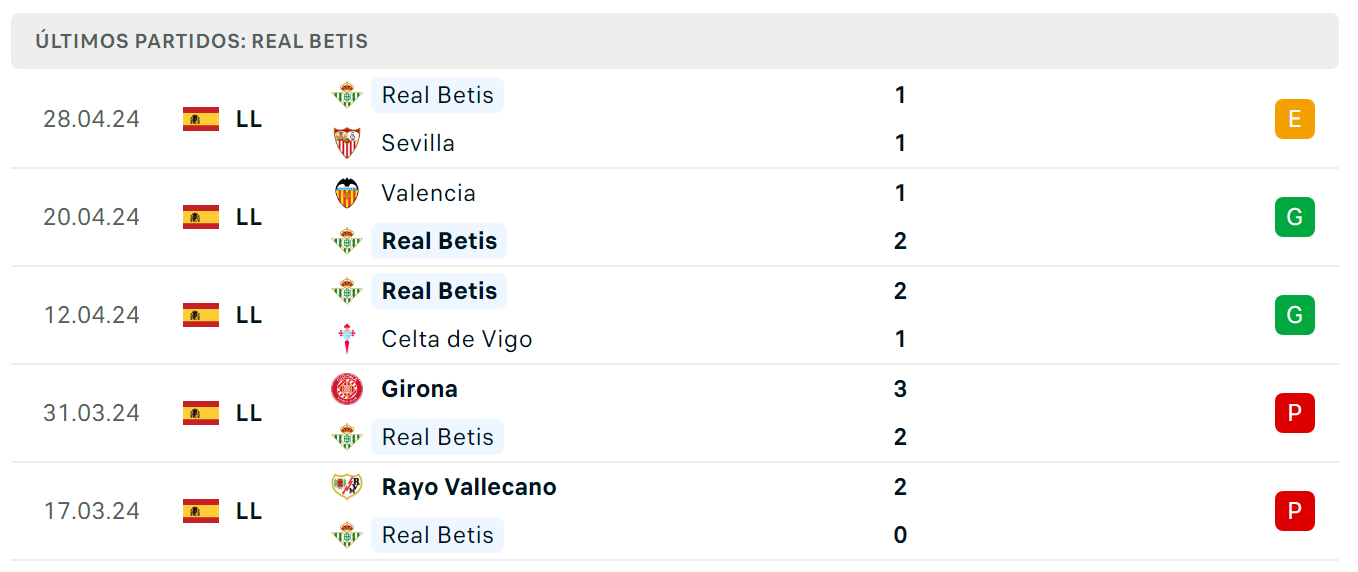The height and width of the screenshot is (572, 1358).
Task: Click green G badge for Valencia match
Action: (x=1295, y=217)
